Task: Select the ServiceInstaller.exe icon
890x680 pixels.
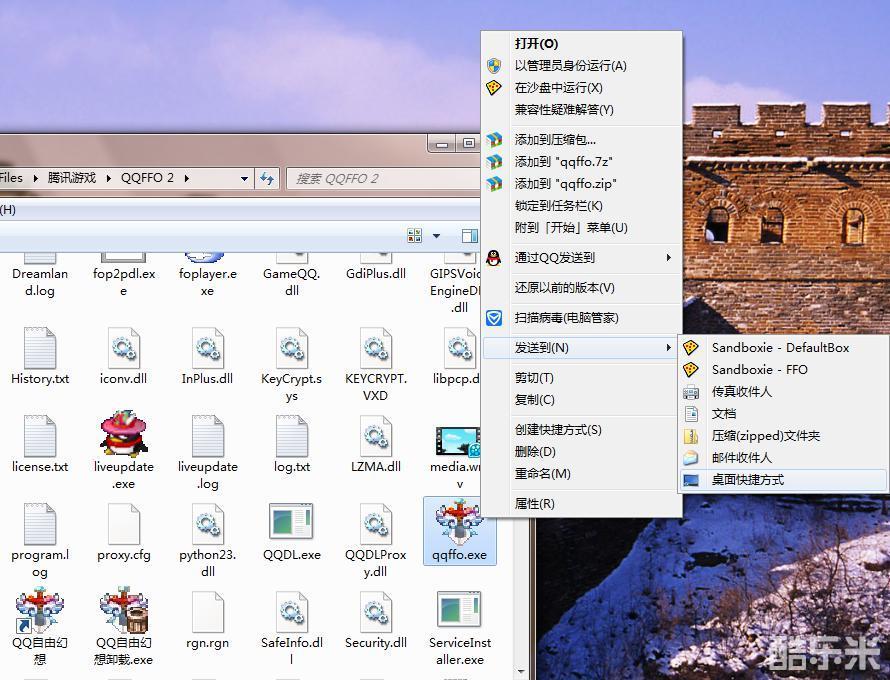Action: 459,610
